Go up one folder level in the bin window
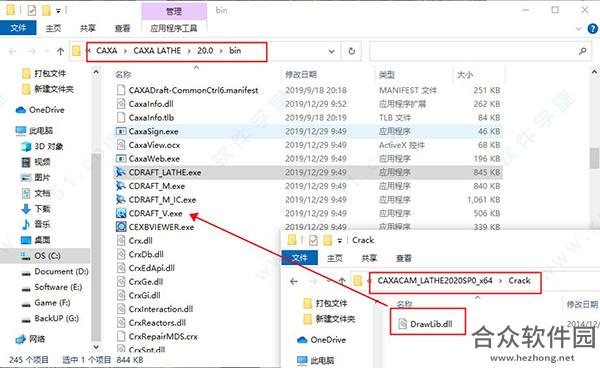Image resolution: width=600 pixels, height=368 pixels. click(x=60, y=51)
